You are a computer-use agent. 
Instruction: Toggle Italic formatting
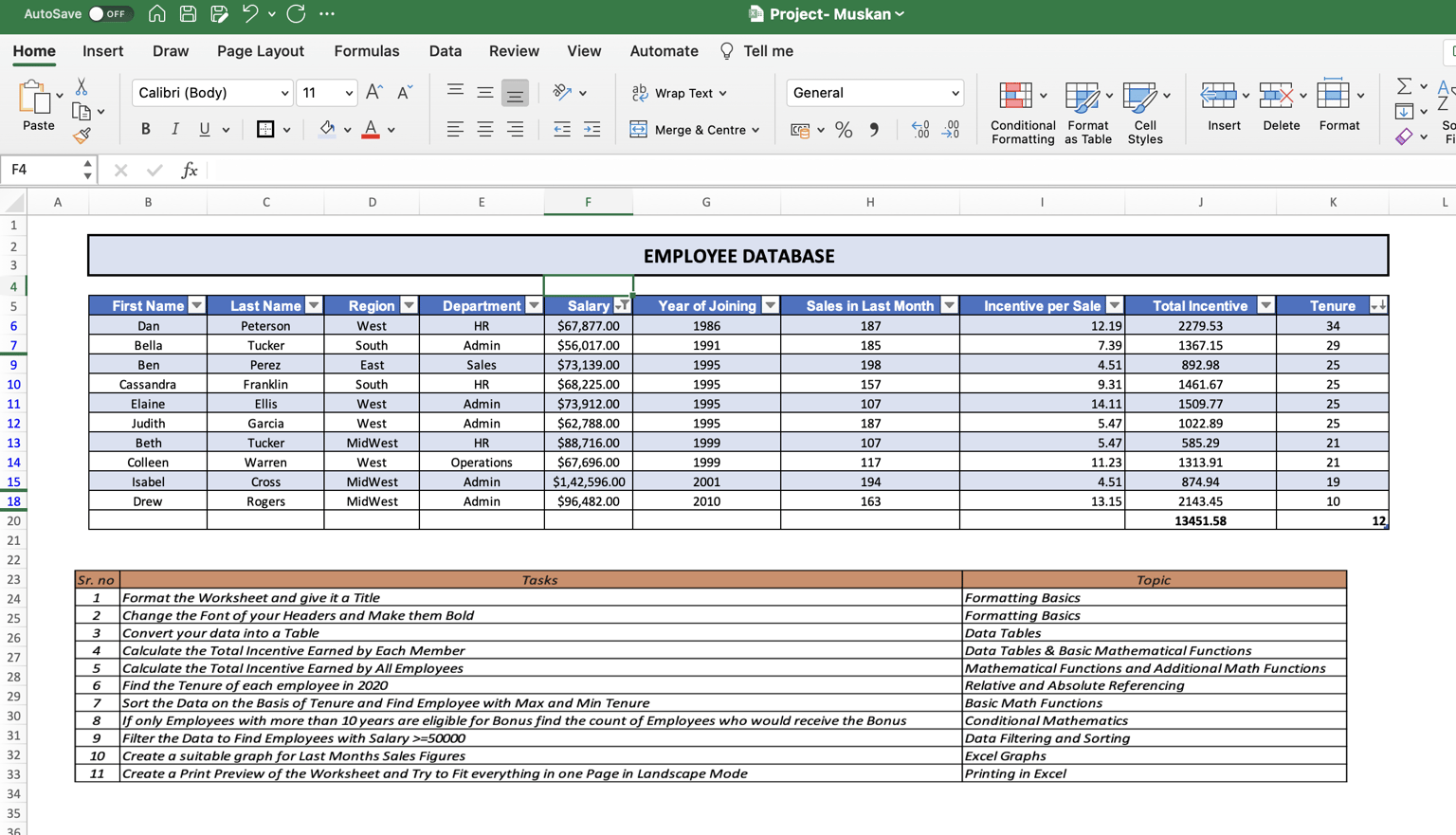[174, 129]
